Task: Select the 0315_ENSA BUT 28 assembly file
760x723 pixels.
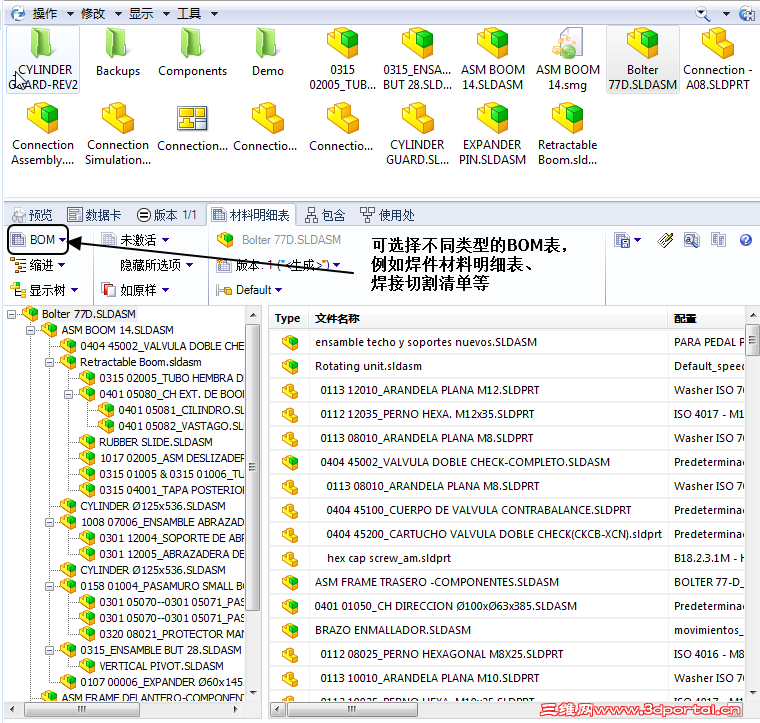Action: pyautogui.click(x=417, y=59)
